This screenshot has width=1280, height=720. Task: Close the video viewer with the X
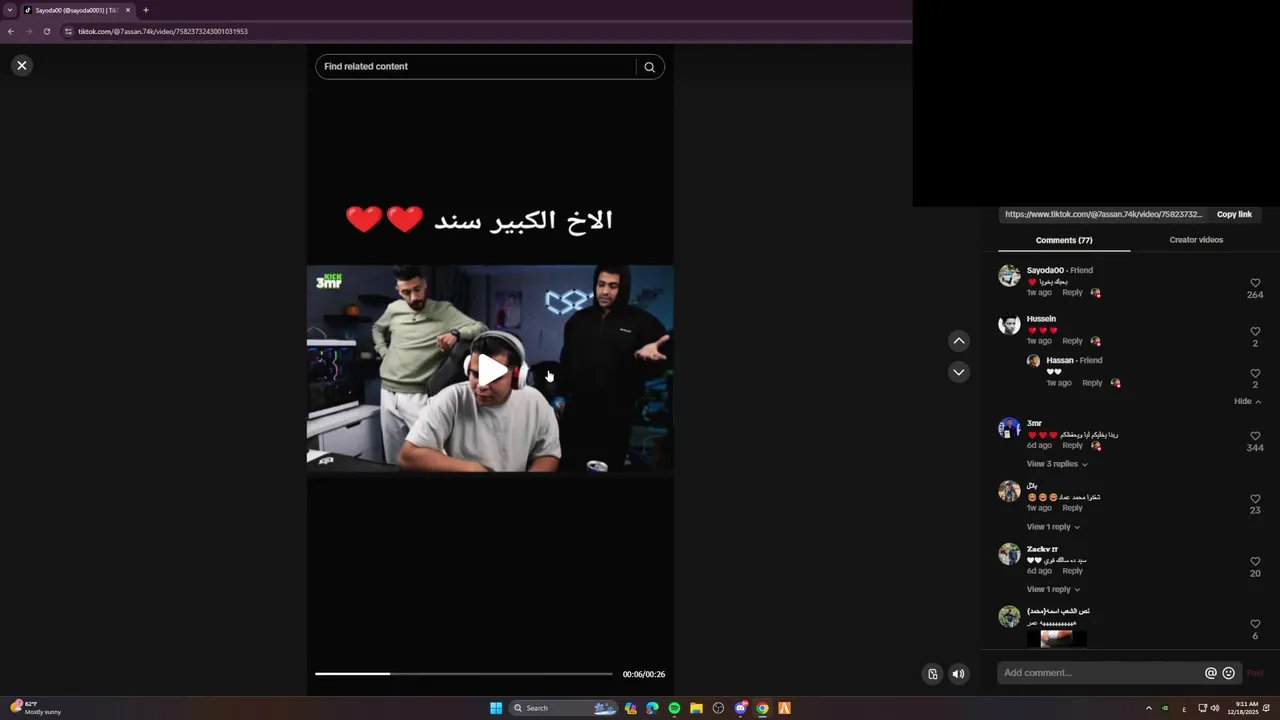21,65
